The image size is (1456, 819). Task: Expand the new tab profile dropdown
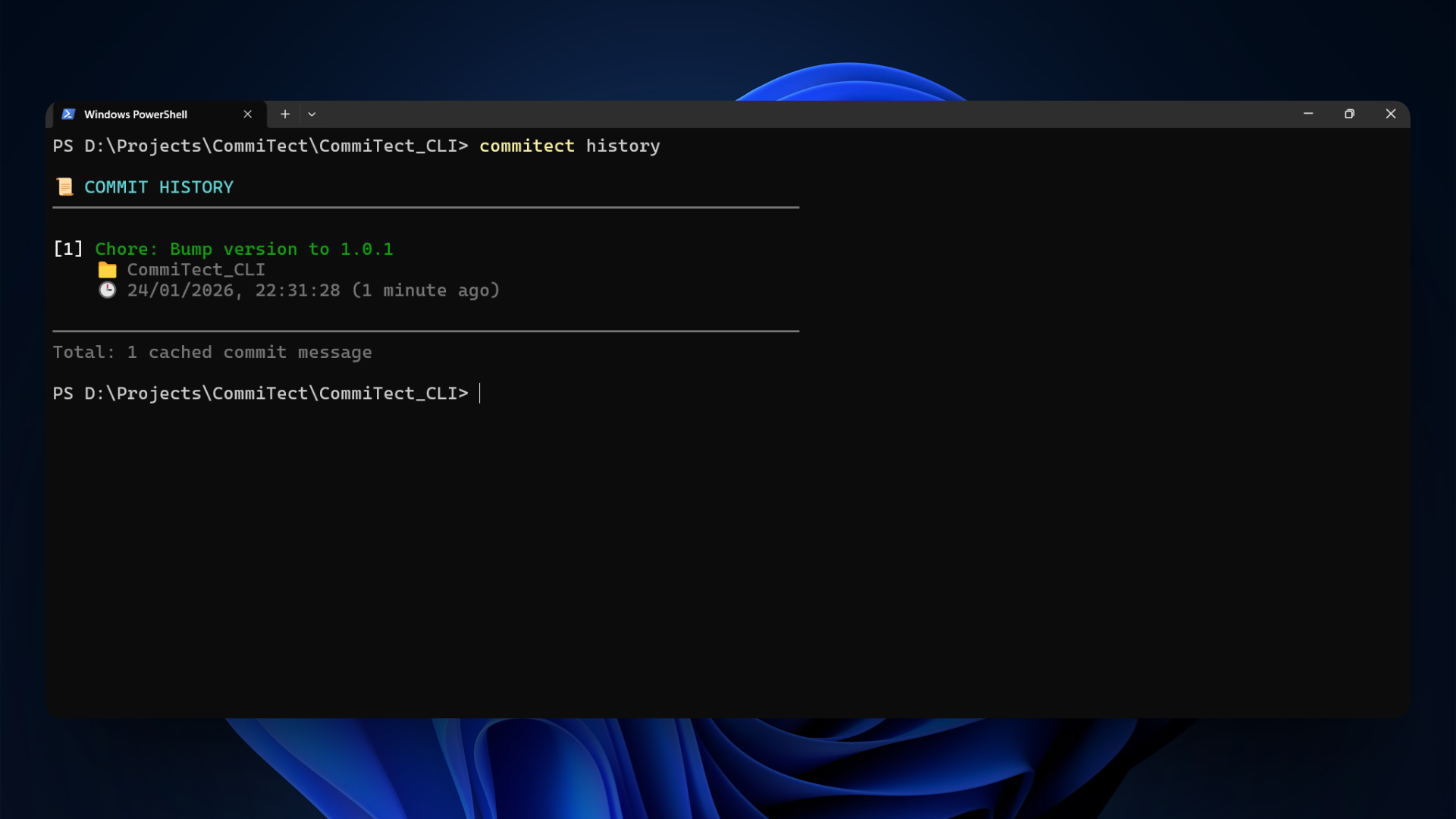click(312, 114)
